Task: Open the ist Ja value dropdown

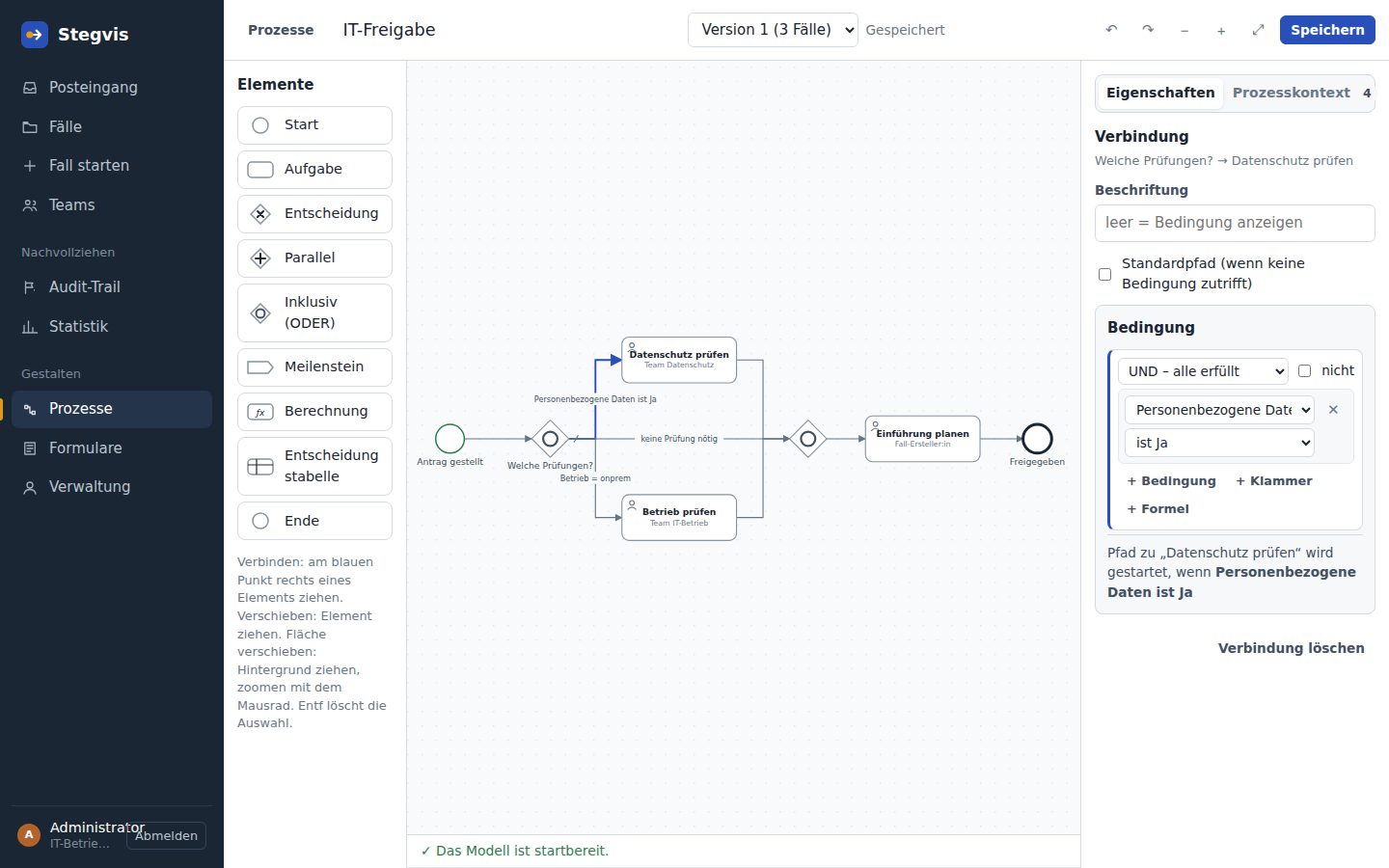Action: pos(1219,443)
